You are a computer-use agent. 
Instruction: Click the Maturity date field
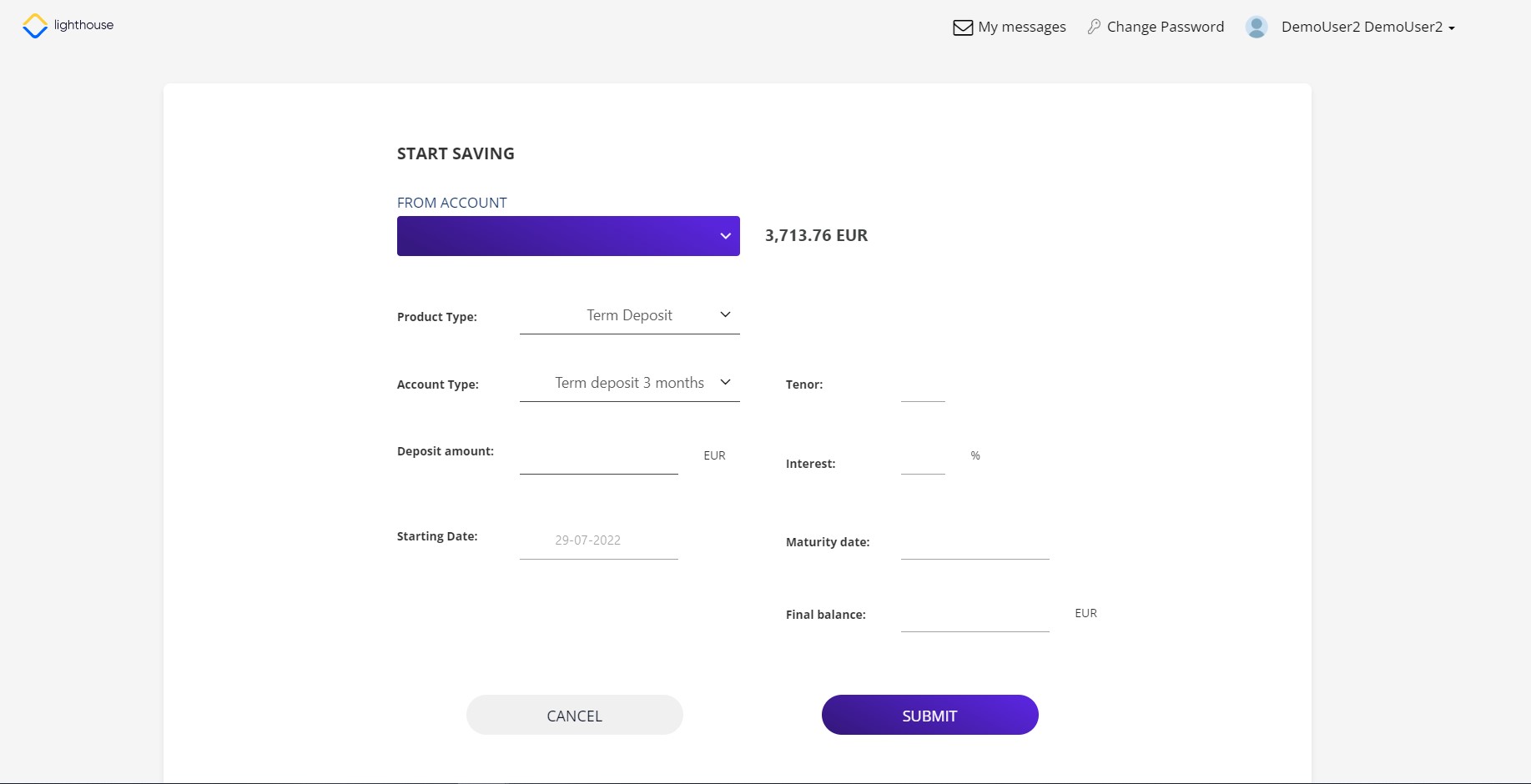(x=975, y=544)
